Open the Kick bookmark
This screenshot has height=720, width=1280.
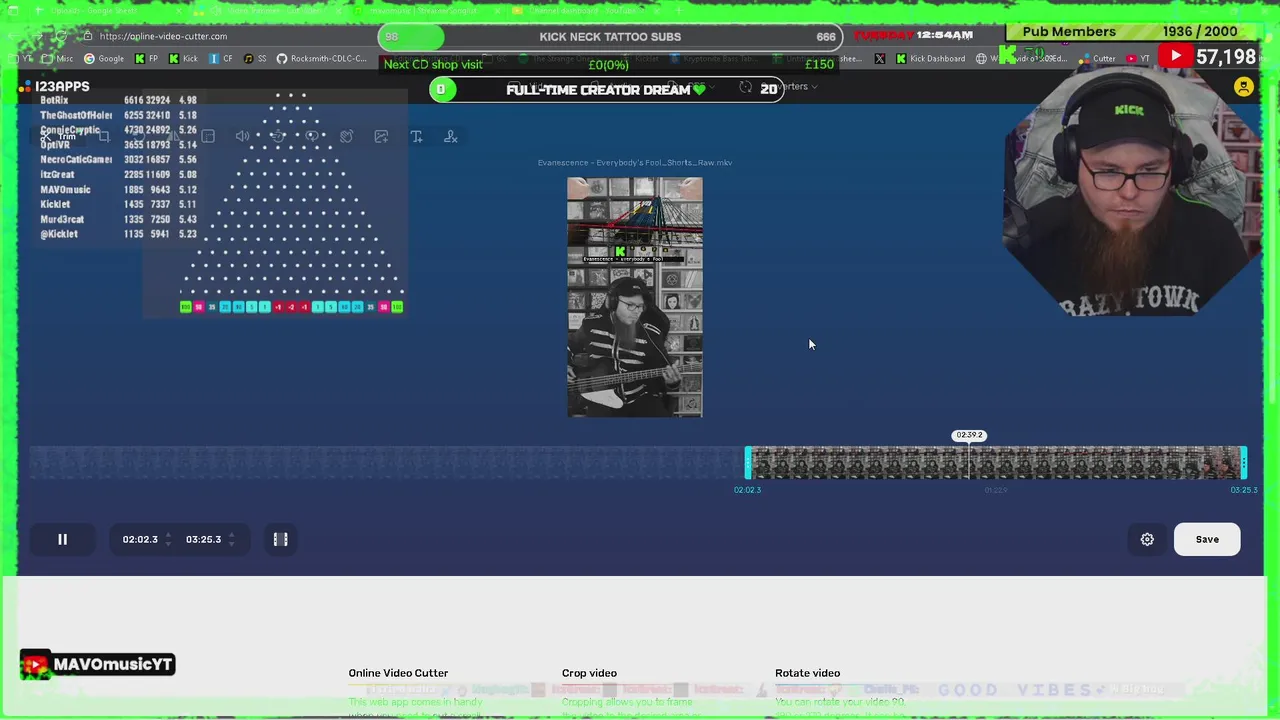click(183, 59)
